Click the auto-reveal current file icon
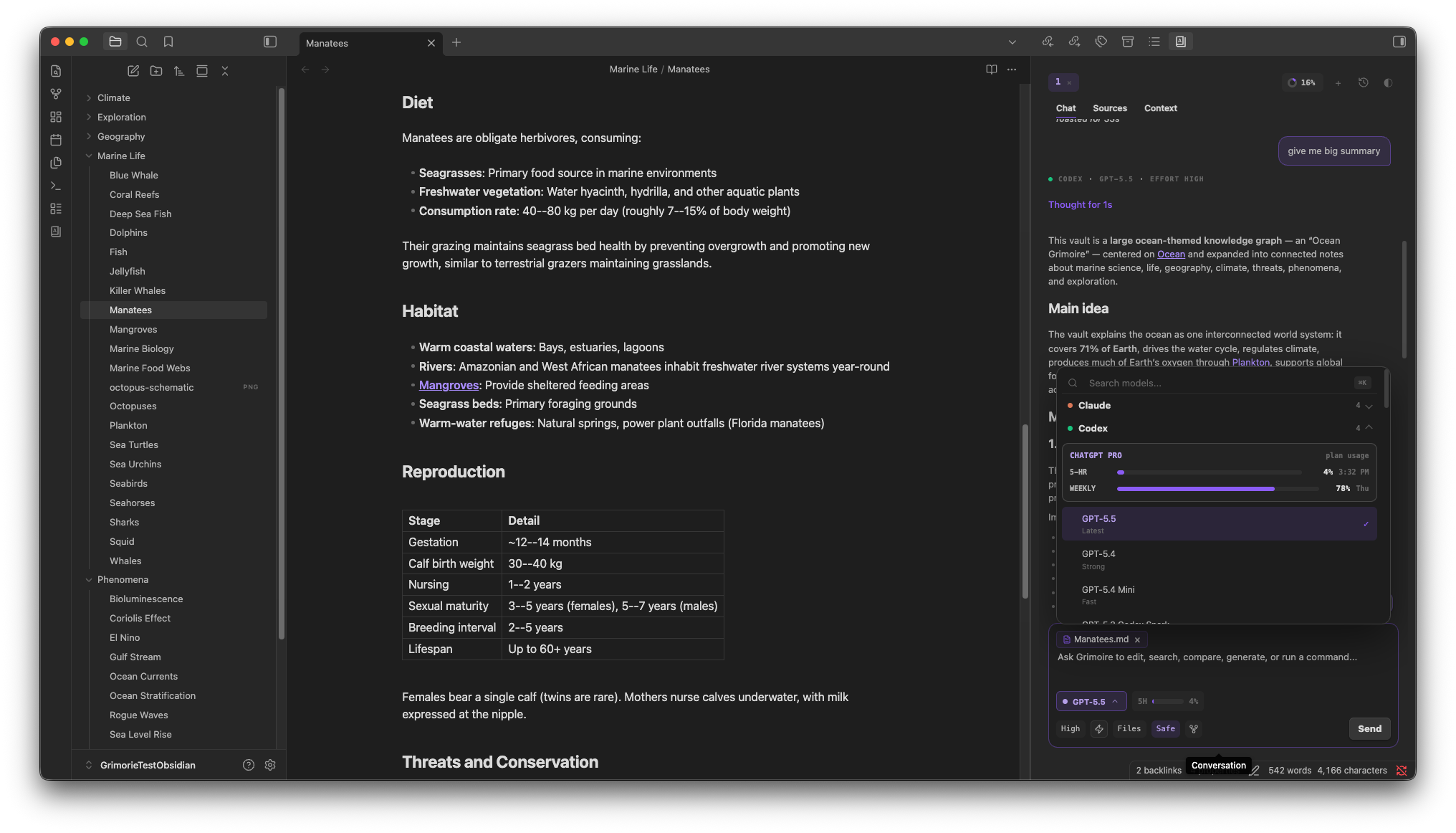1456x833 pixels. 202,71
